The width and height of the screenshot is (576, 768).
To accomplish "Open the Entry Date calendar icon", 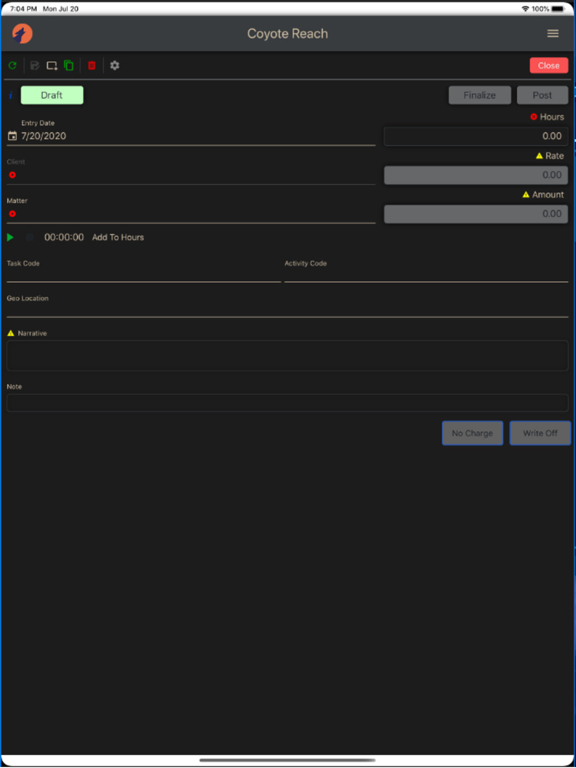I will click(x=13, y=136).
